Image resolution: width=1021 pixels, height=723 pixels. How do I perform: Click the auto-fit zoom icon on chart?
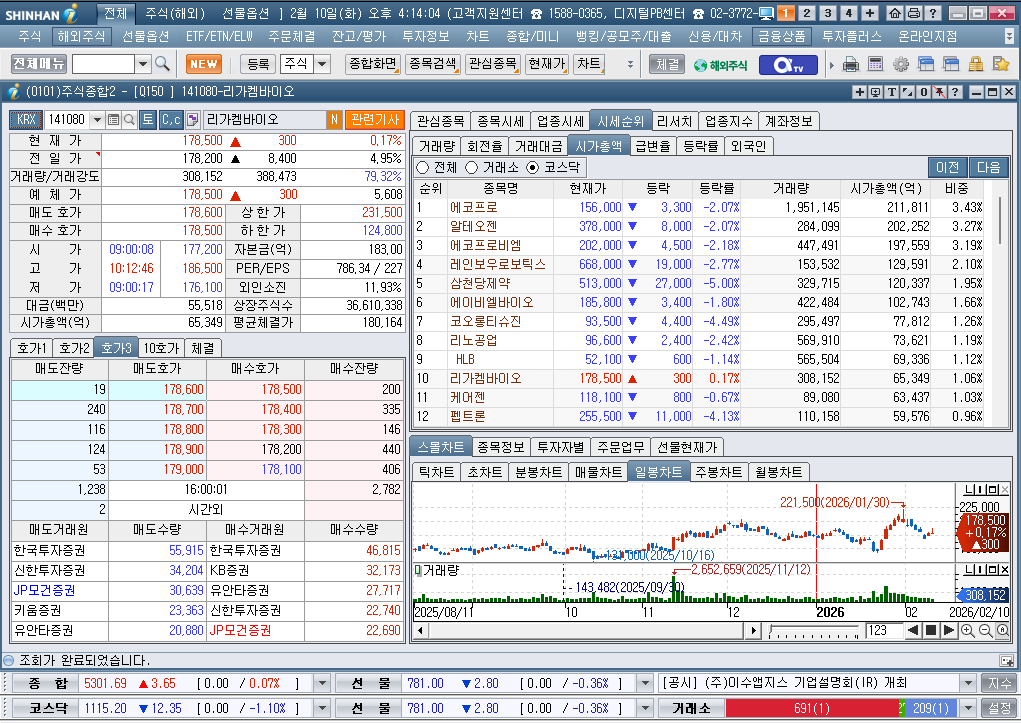pos(1003,630)
